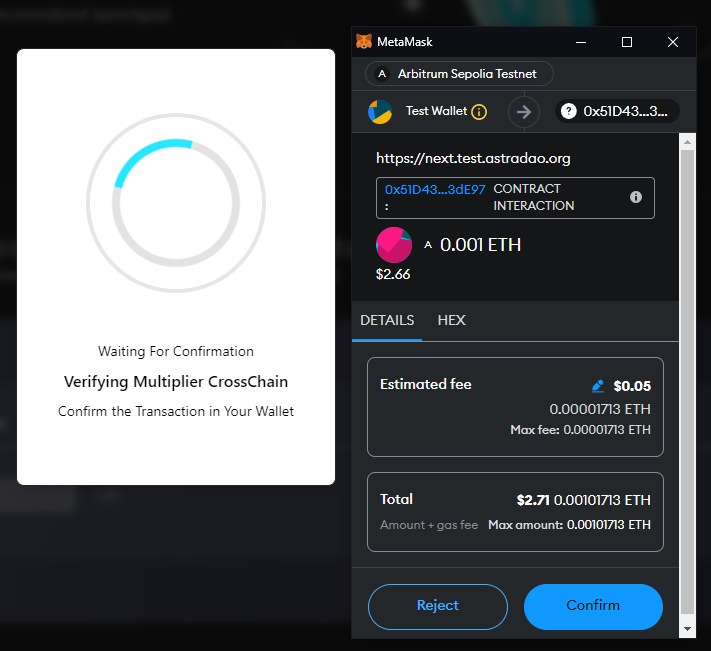Click the info icon next to Test Wallet
This screenshot has width=711, height=651.
pos(479,112)
